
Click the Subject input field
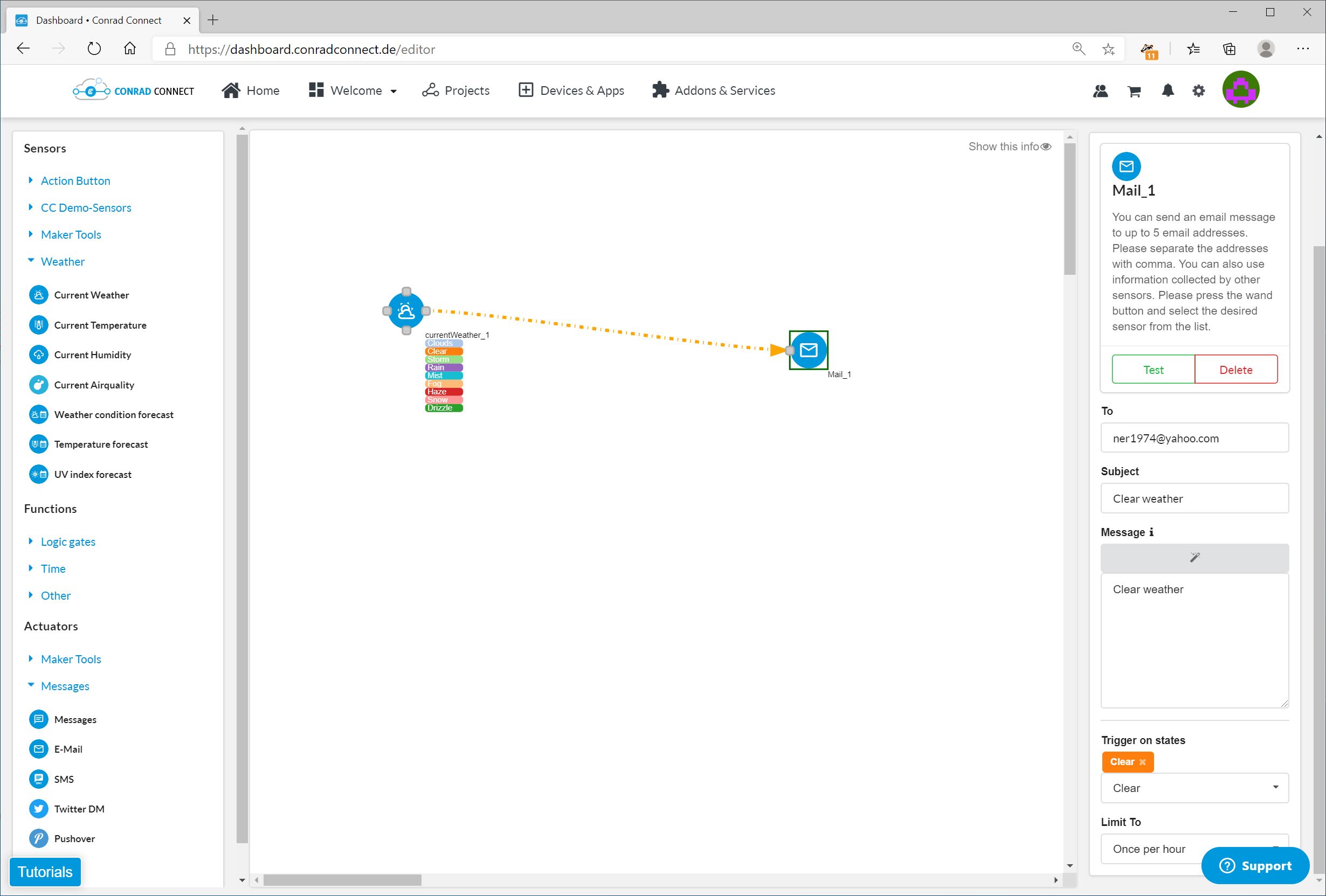[1194, 498]
